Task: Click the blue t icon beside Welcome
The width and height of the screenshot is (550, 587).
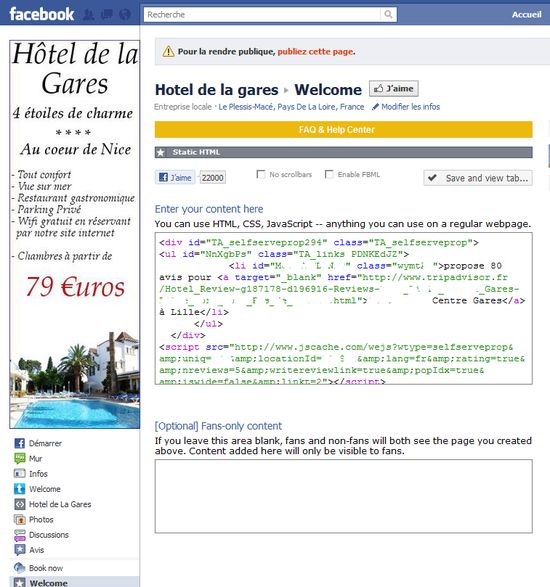Action: [x=19, y=489]
